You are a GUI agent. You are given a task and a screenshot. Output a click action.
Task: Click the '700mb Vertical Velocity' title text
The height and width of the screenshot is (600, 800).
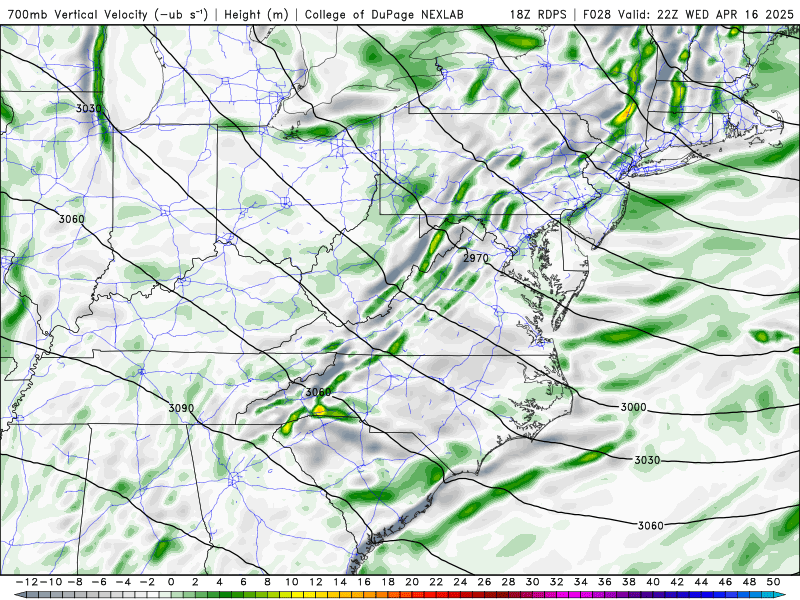(78, 15)
